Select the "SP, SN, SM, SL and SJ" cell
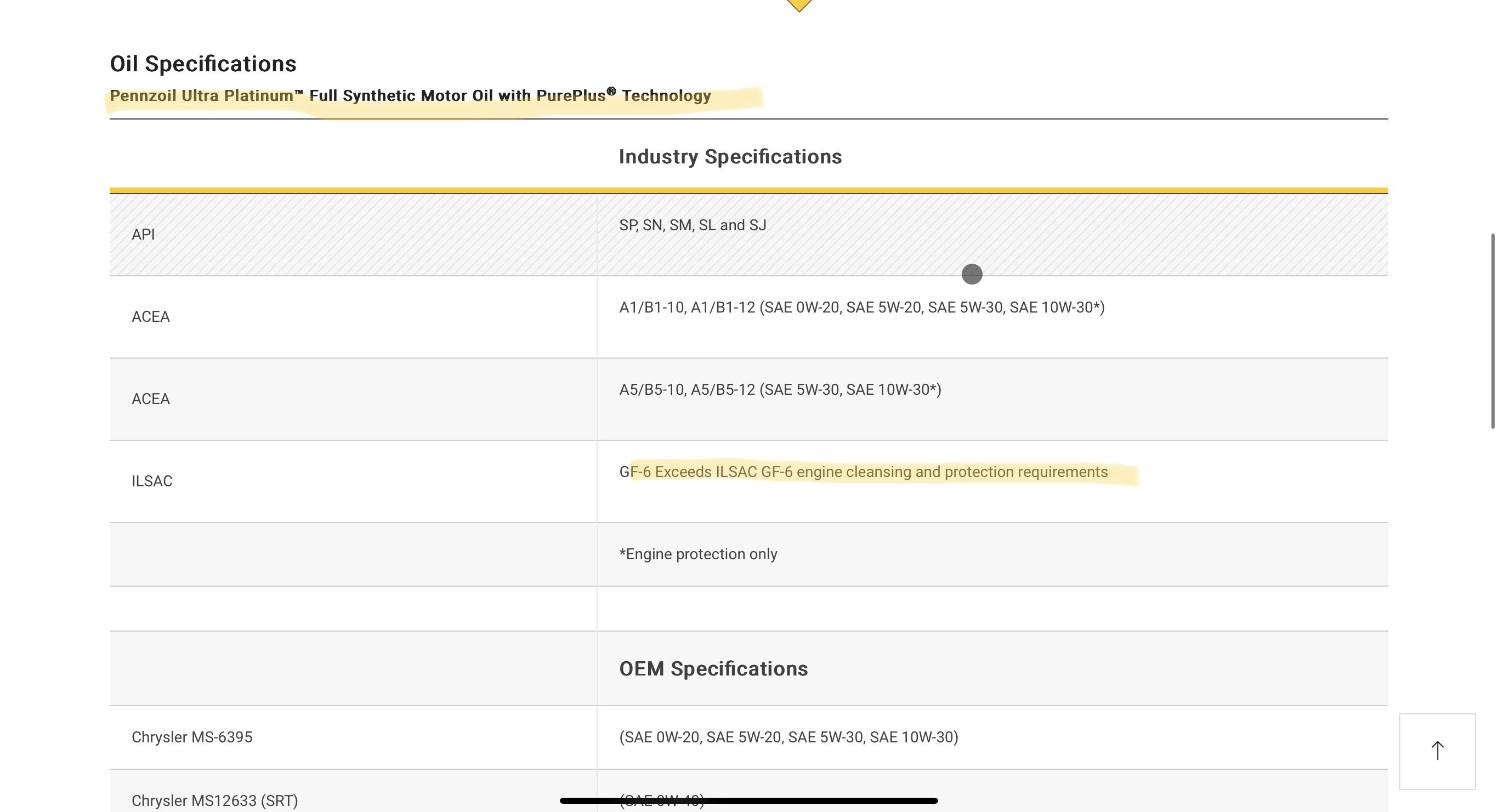Viewport: 1498px width, 812px height. click(x=693, y=225)
